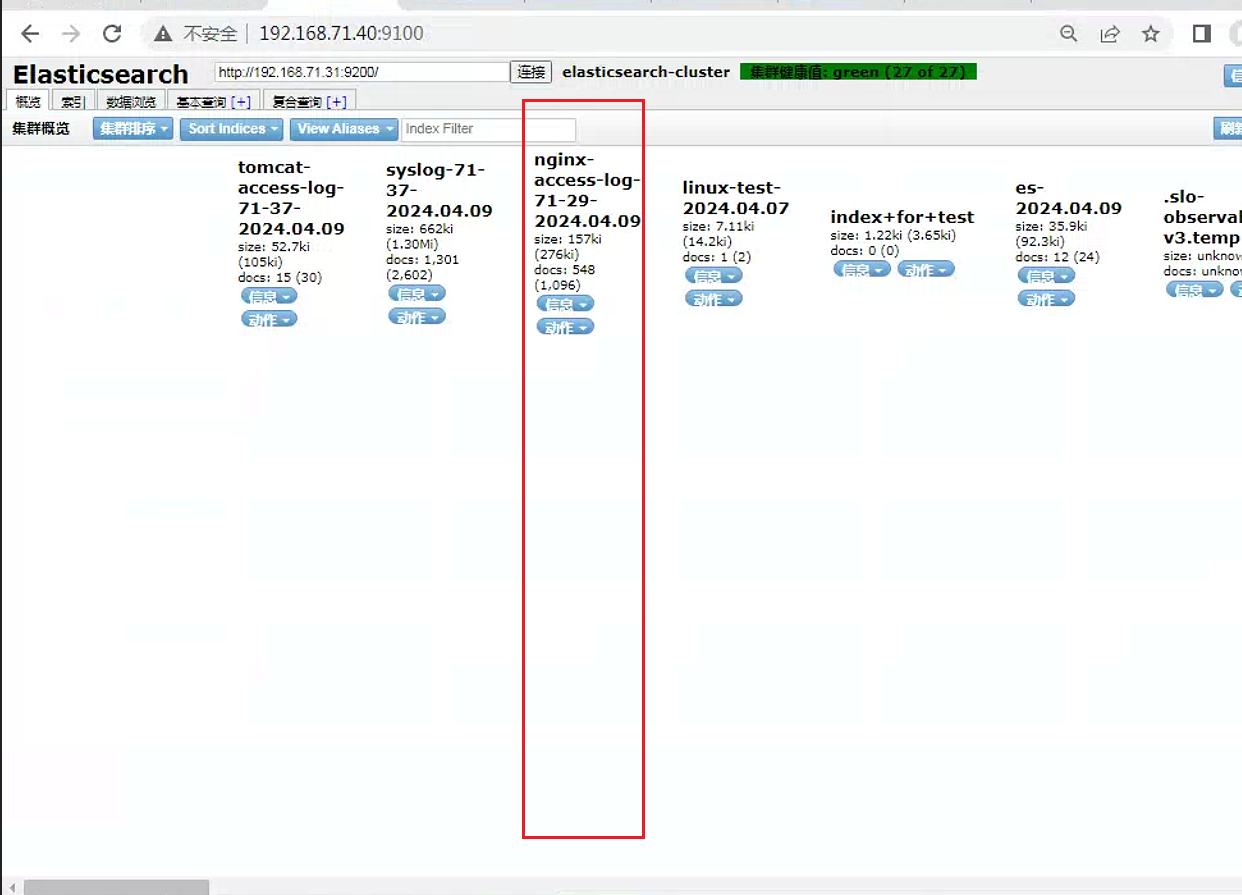
Task: Reload the current page
Action: coord(112,34)
